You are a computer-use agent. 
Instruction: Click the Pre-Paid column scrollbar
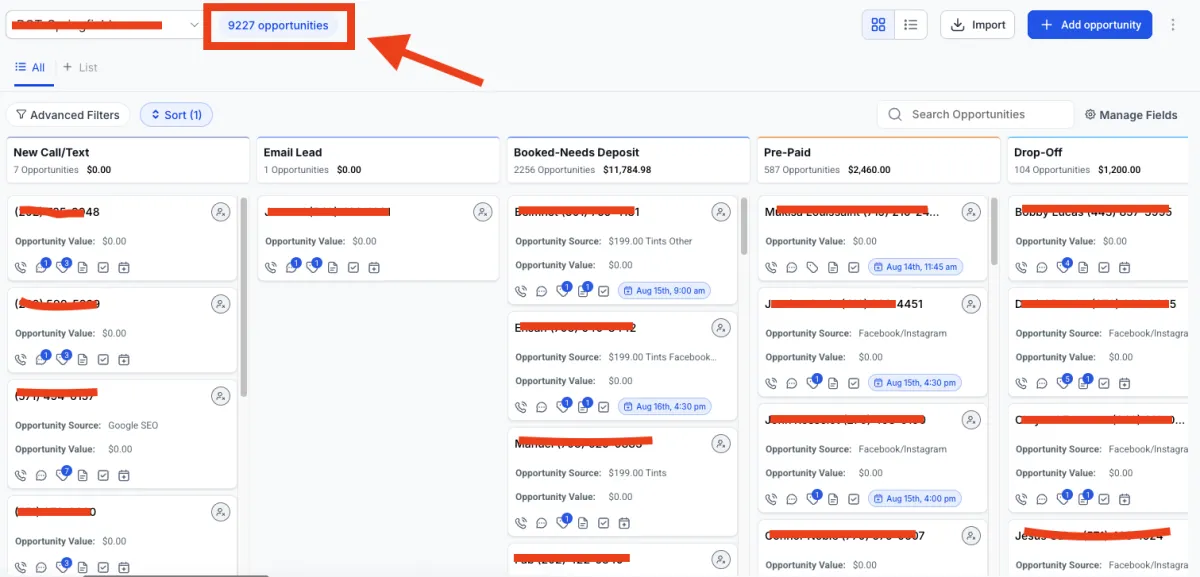993,230
